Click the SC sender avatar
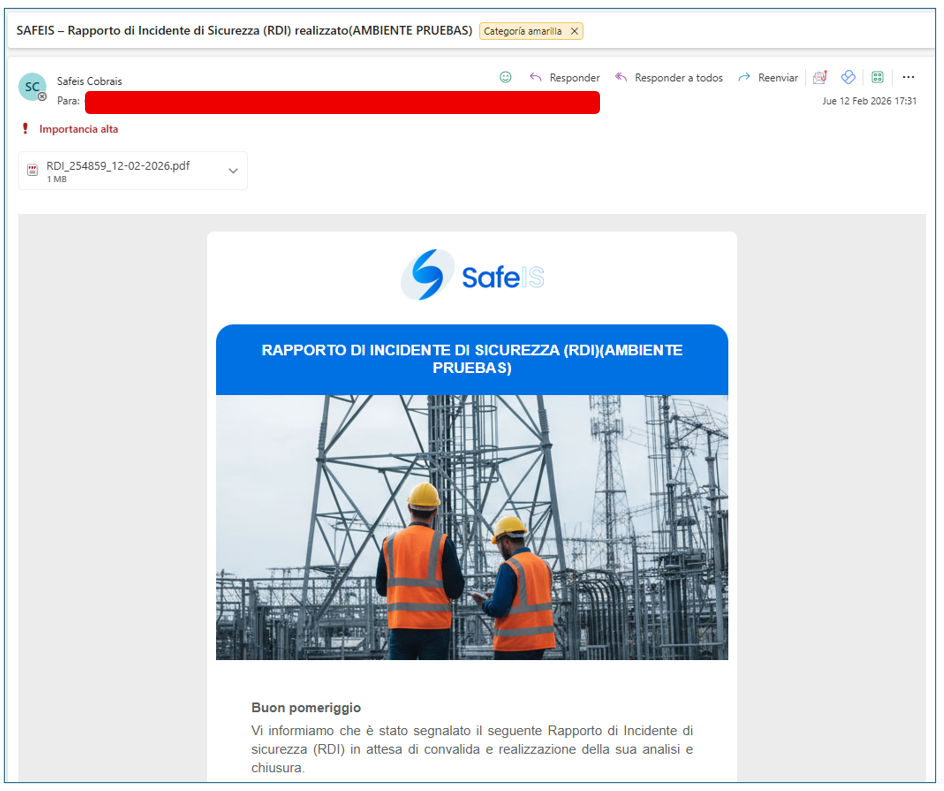This screenshot has width=944, height=791. click(32, 87)
